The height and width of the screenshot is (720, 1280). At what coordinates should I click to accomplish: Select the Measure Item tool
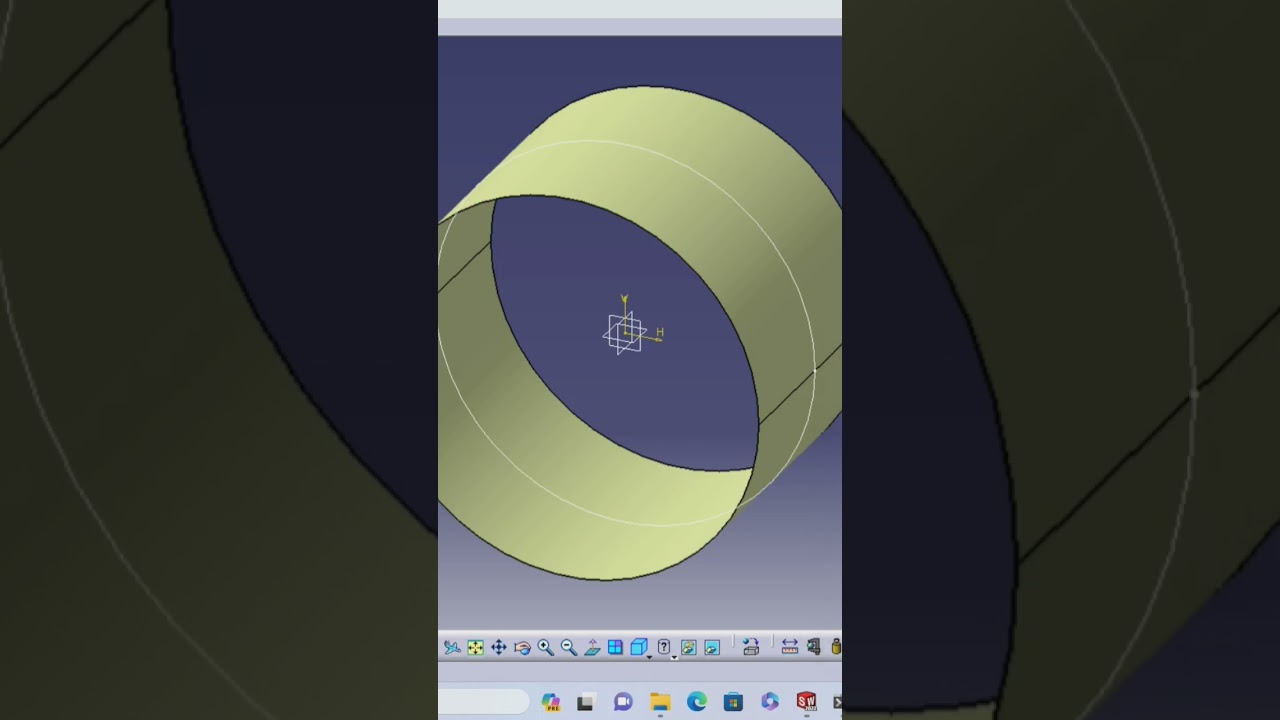pyautogui.click(x=813, y=647)
